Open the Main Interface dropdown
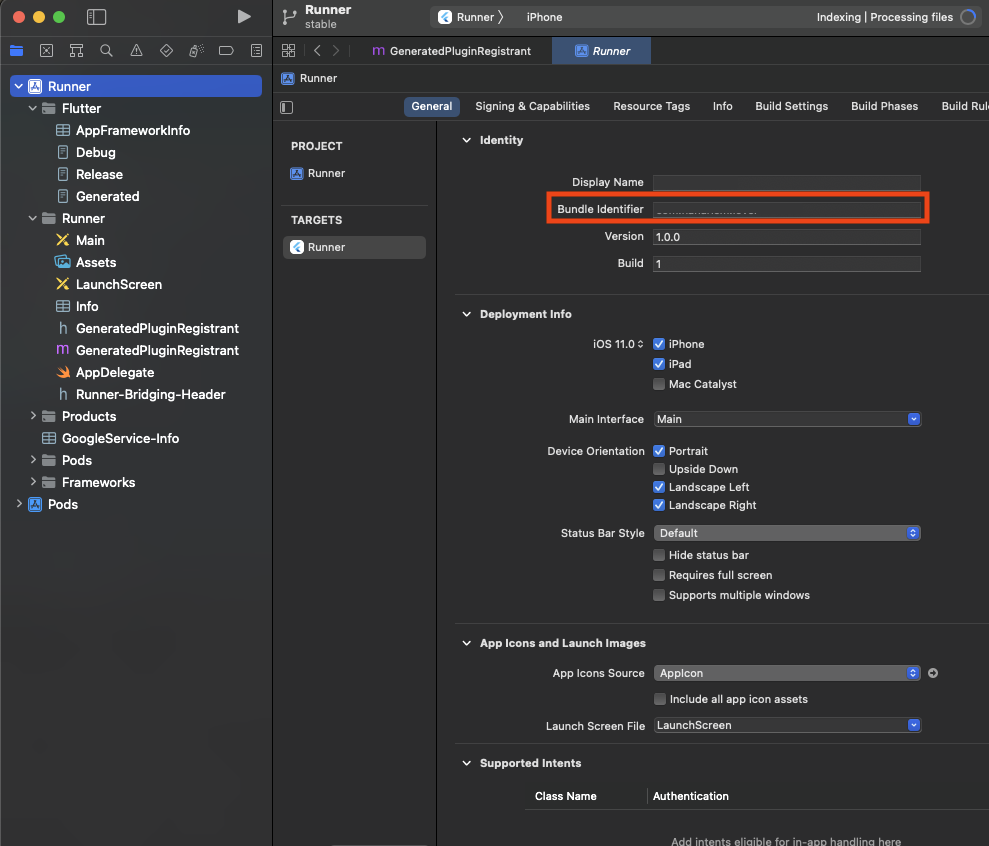The width and height of the screenshot is (989, 846). point(787,419)
